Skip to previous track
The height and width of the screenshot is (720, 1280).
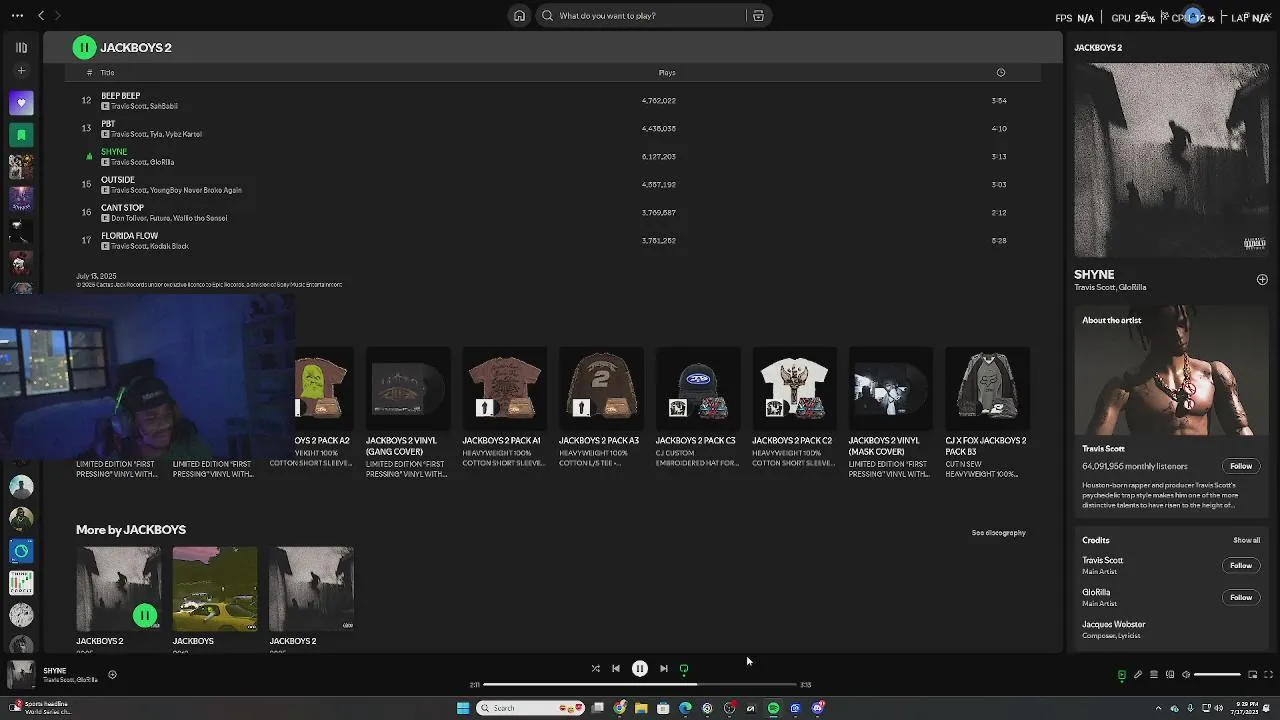point(616,668)
